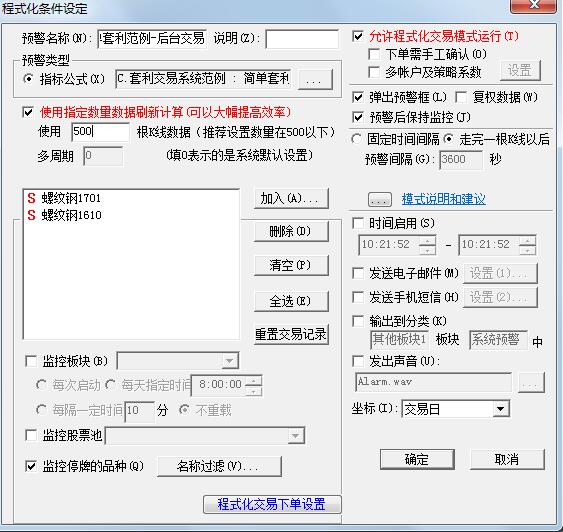
Task: Enable 多帐户及策略系数 checkbox
Action: point(374,72)
